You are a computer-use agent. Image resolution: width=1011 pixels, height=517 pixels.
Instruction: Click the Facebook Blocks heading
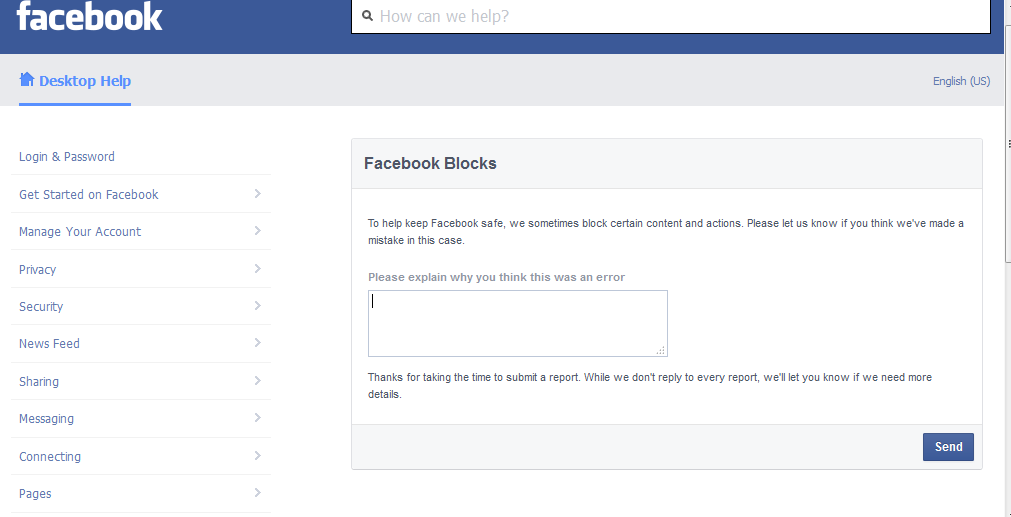[x=430, y=163]
